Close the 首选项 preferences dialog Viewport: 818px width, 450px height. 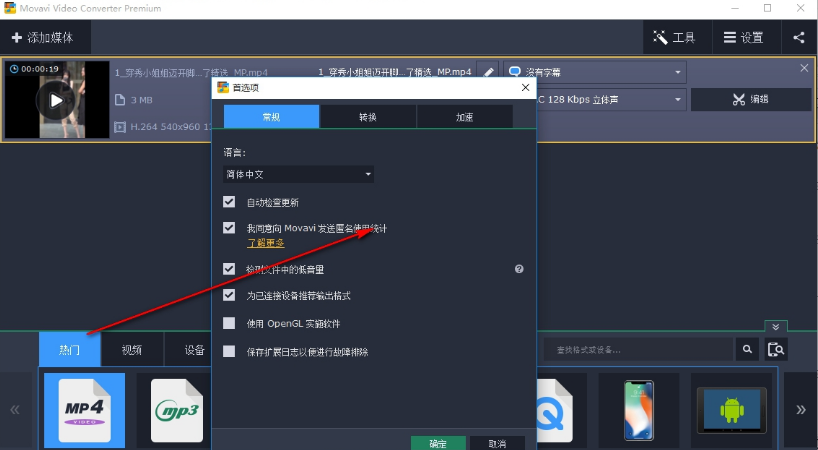525,88
